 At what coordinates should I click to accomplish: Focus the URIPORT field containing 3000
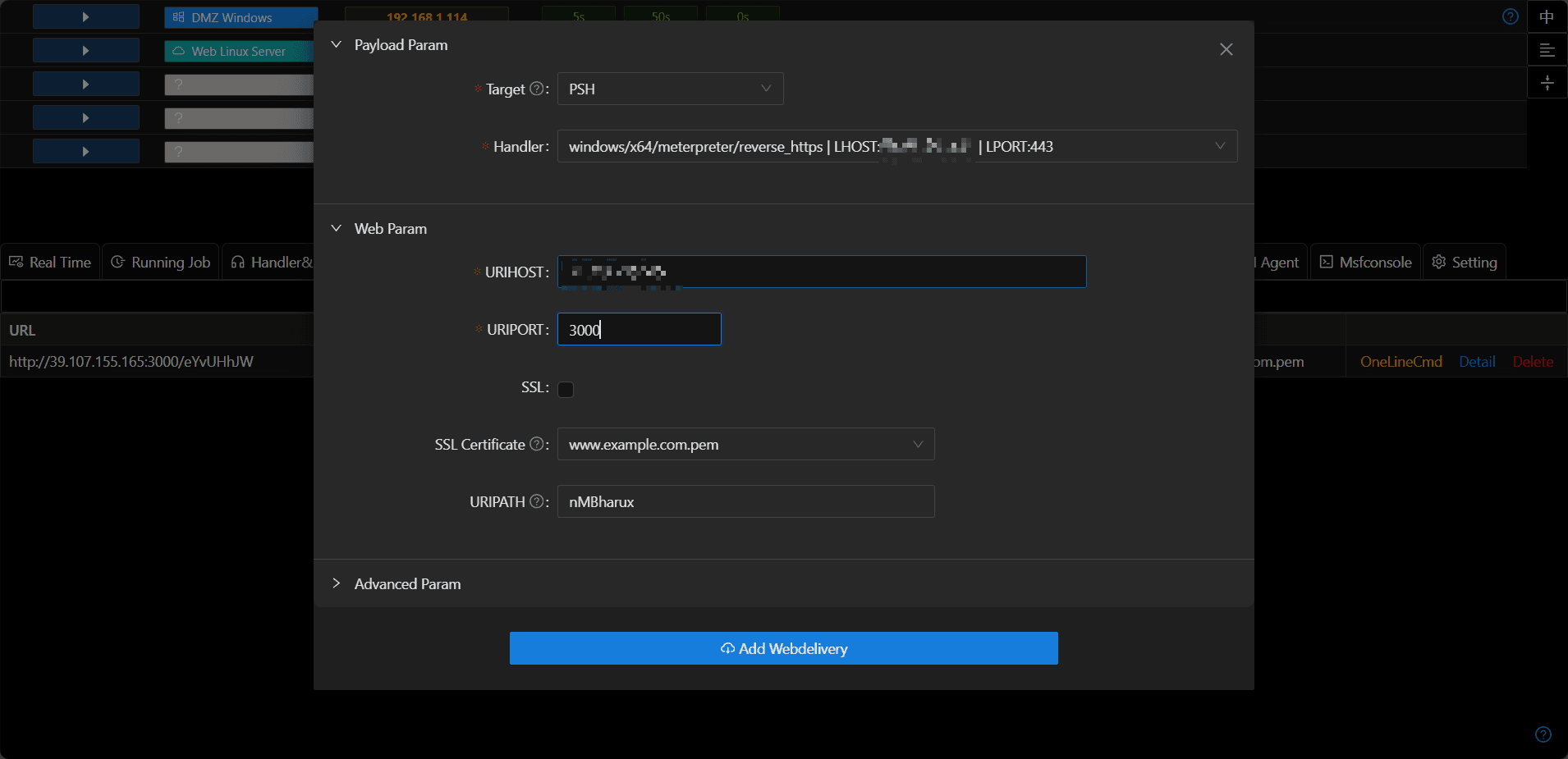click(639, 329)
